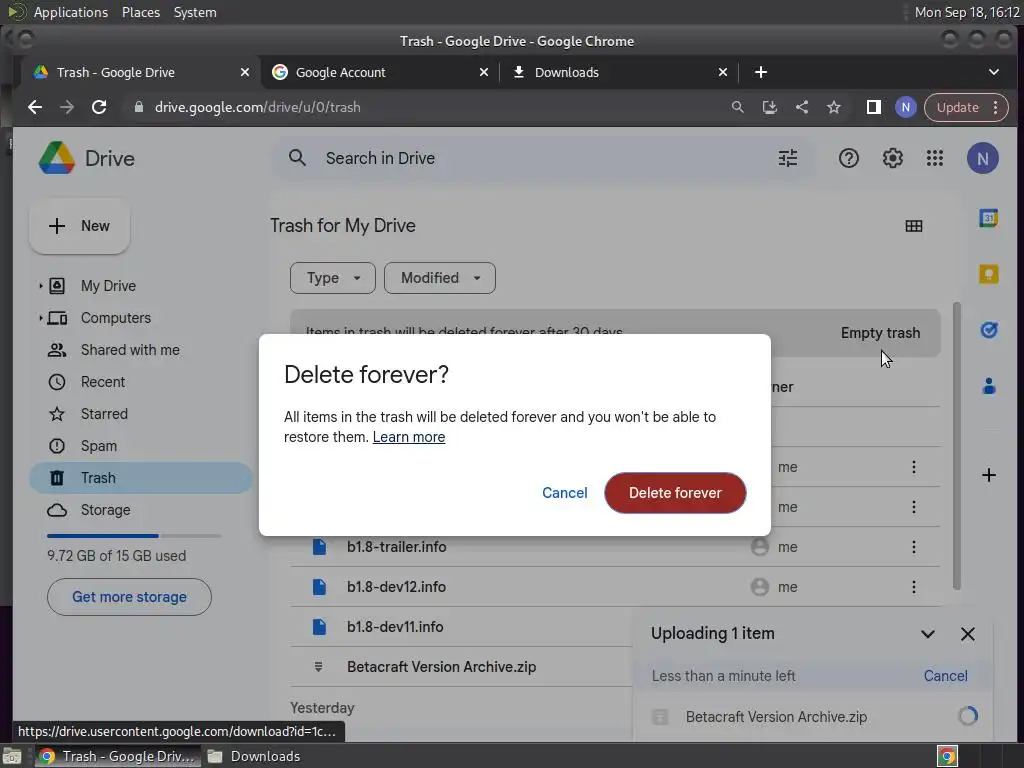Viewport: 1024px width, 768px height.
Task: Switch to the Google Account tab
Action: (x=379, y=72)
